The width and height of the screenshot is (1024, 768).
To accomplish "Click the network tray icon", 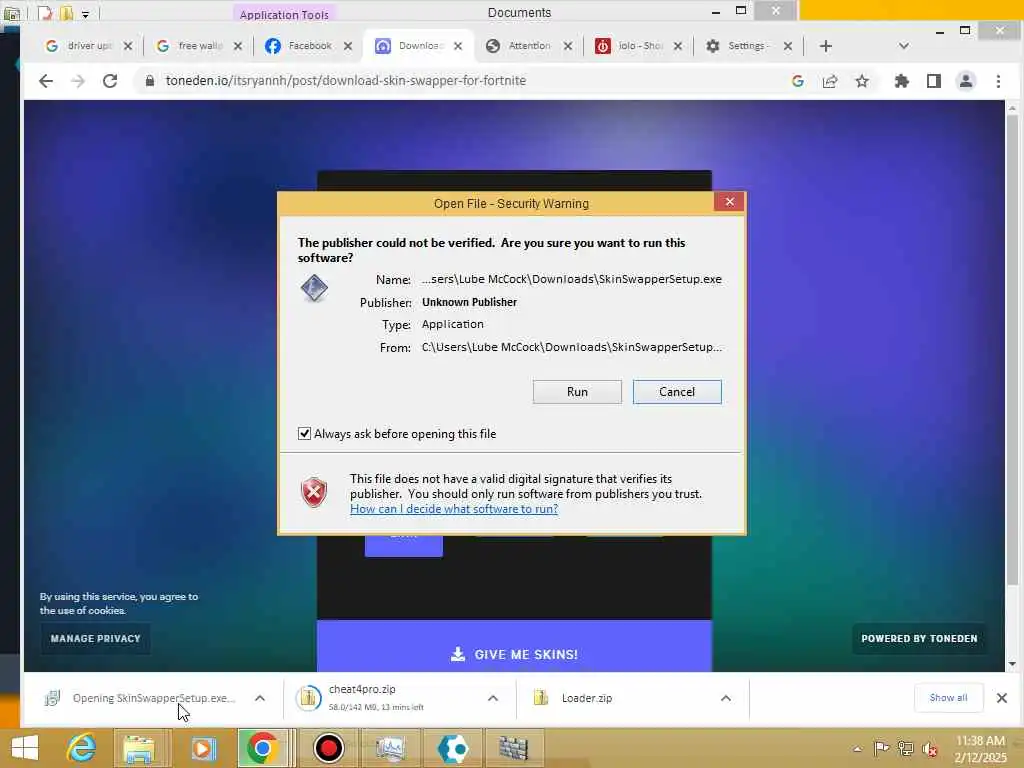I will tap(905, 748).
